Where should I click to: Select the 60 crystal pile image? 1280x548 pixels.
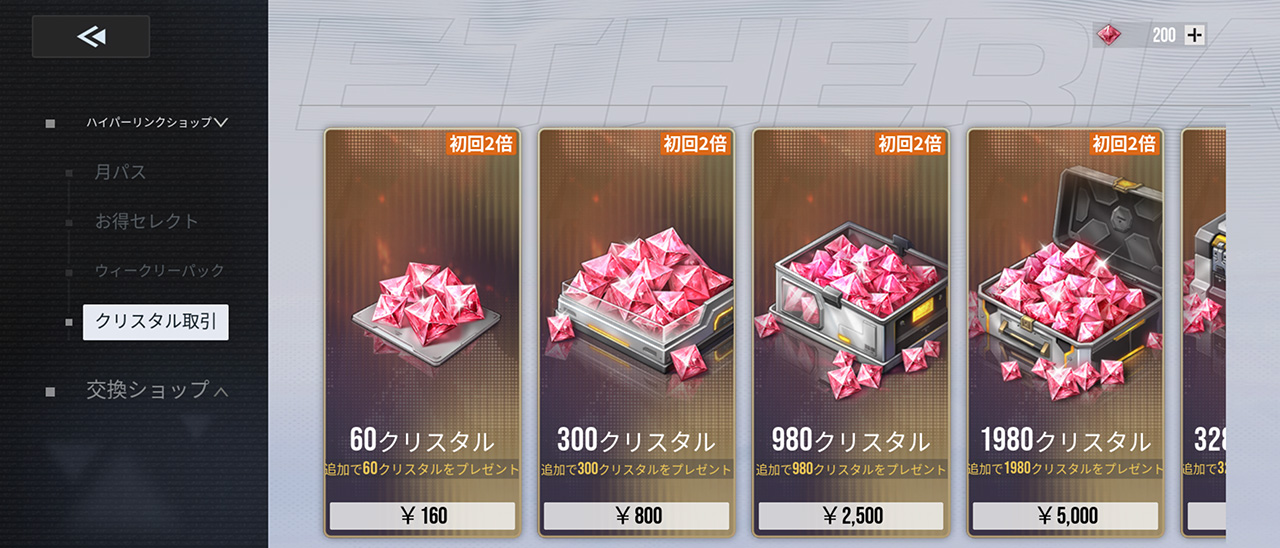point(422,304)
